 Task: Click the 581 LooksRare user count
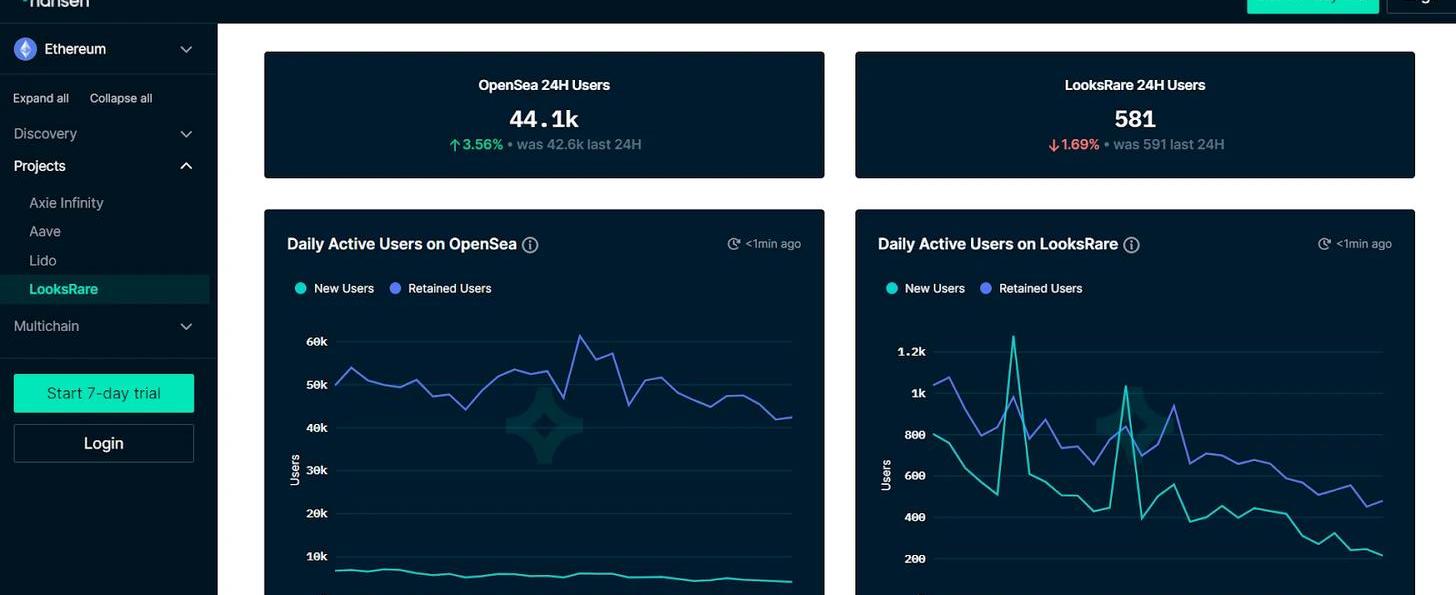pos(1135,119)
